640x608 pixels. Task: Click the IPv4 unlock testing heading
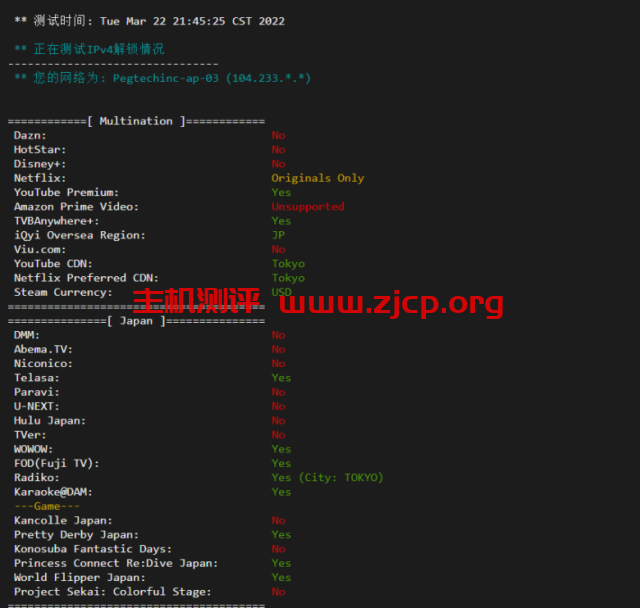[x=89, y=49]
